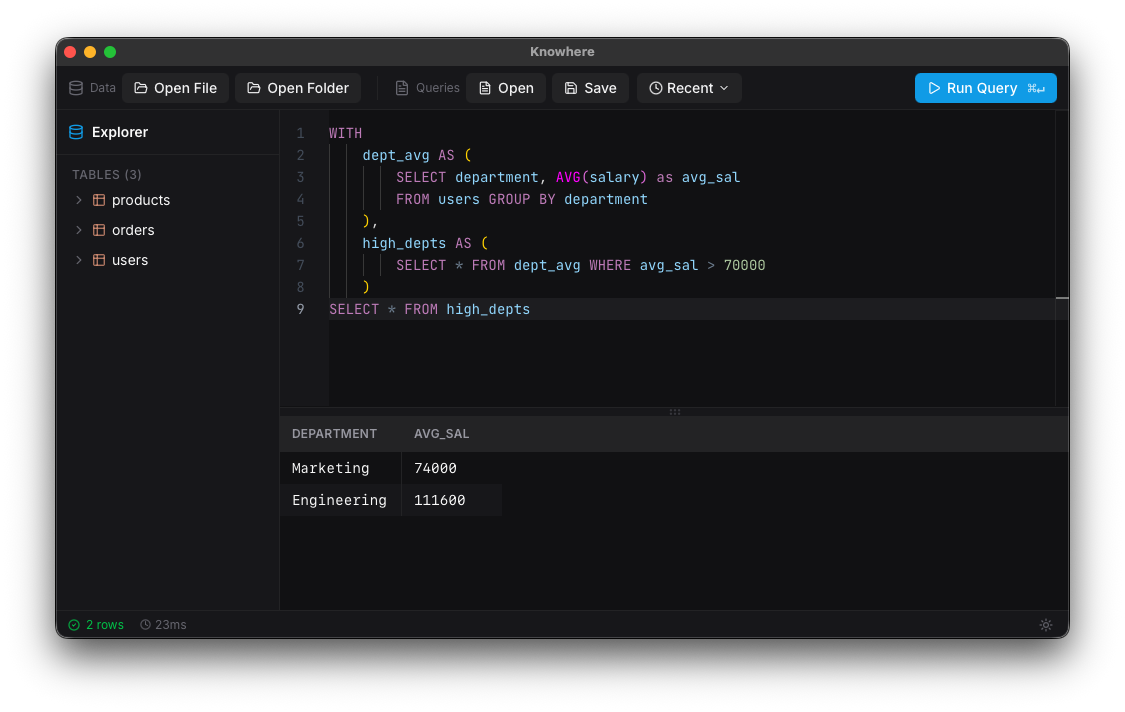Click the green checkmark beside 2 rows
1125x712 pixels.
(72, 624)
